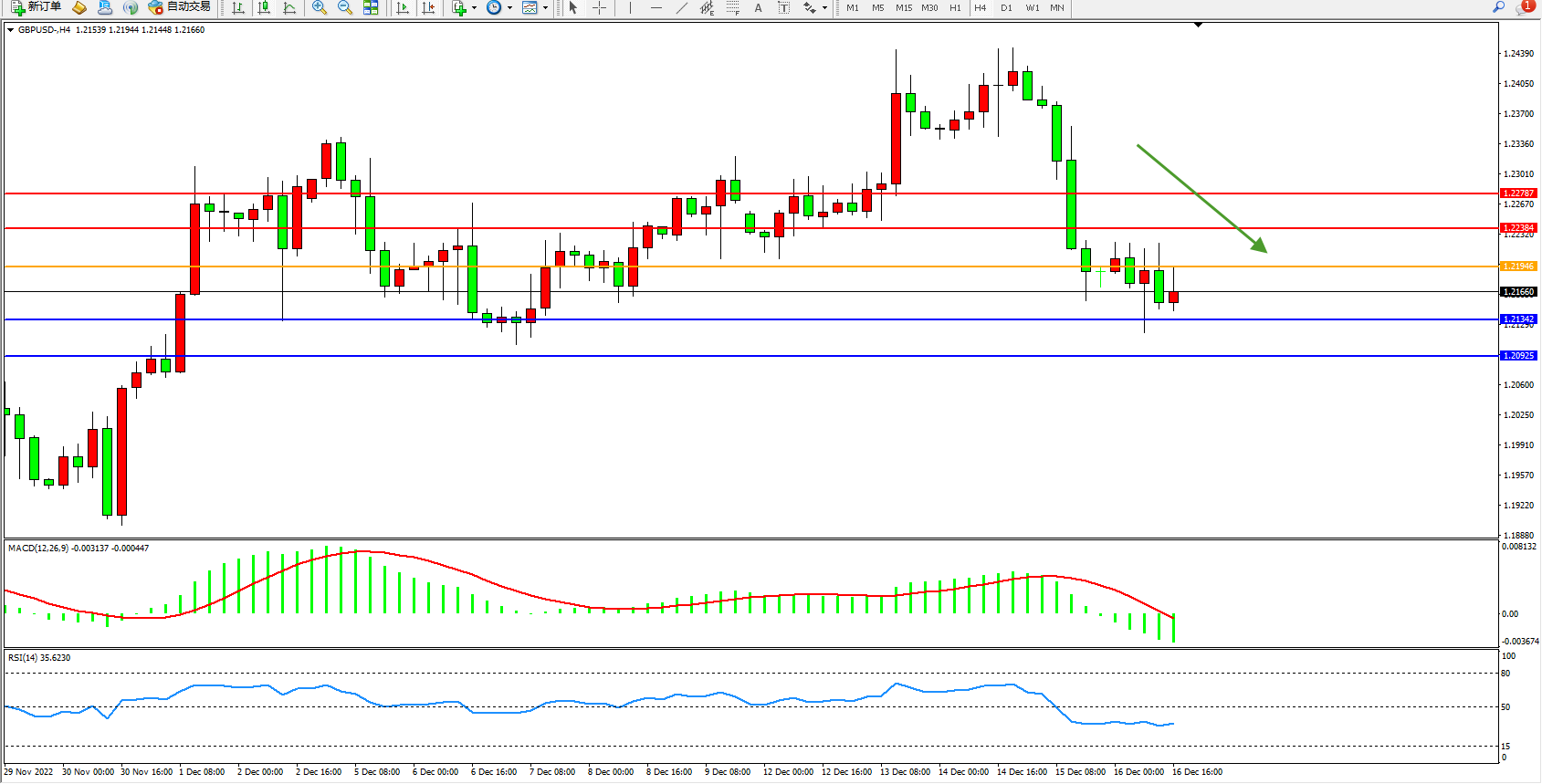Image resolution: width=1542 pixels, height=784 pixels.
Task: Open the periodicity clock dropdown arrow
Action: tap(509, 8)
